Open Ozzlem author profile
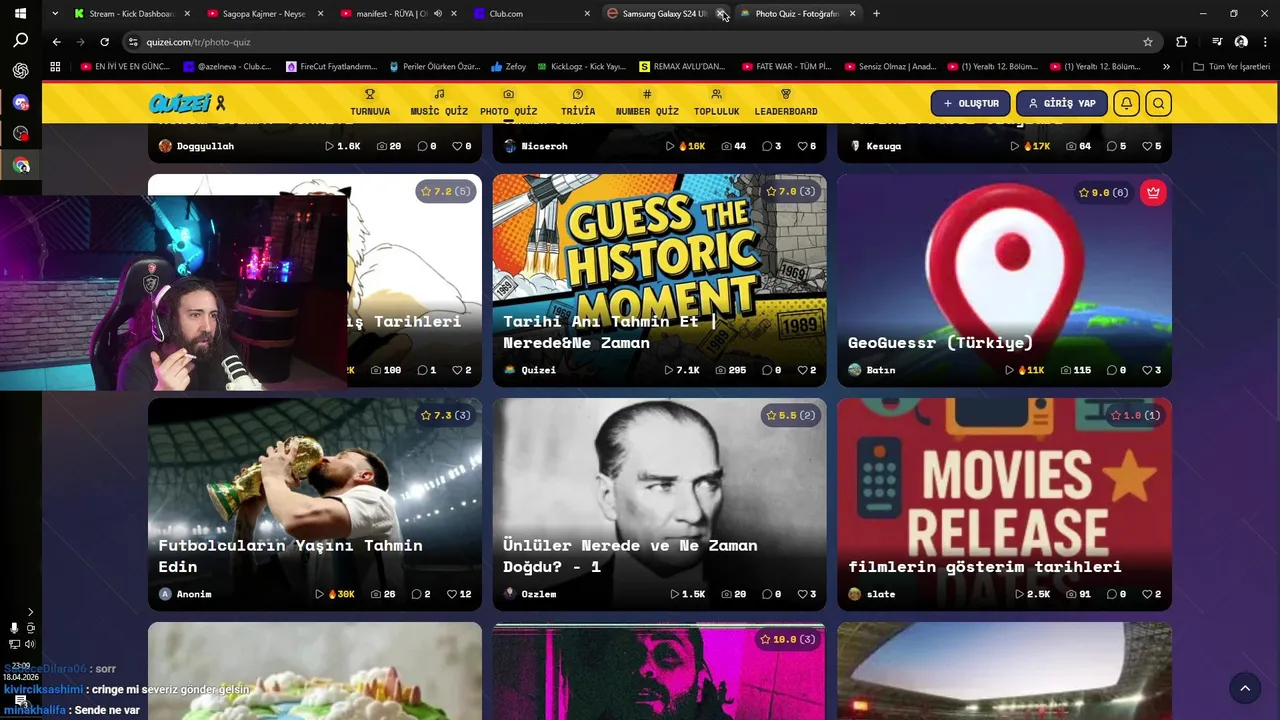Image resolution: width=1280 pixels, height=720 pixels. pos(530,594)
